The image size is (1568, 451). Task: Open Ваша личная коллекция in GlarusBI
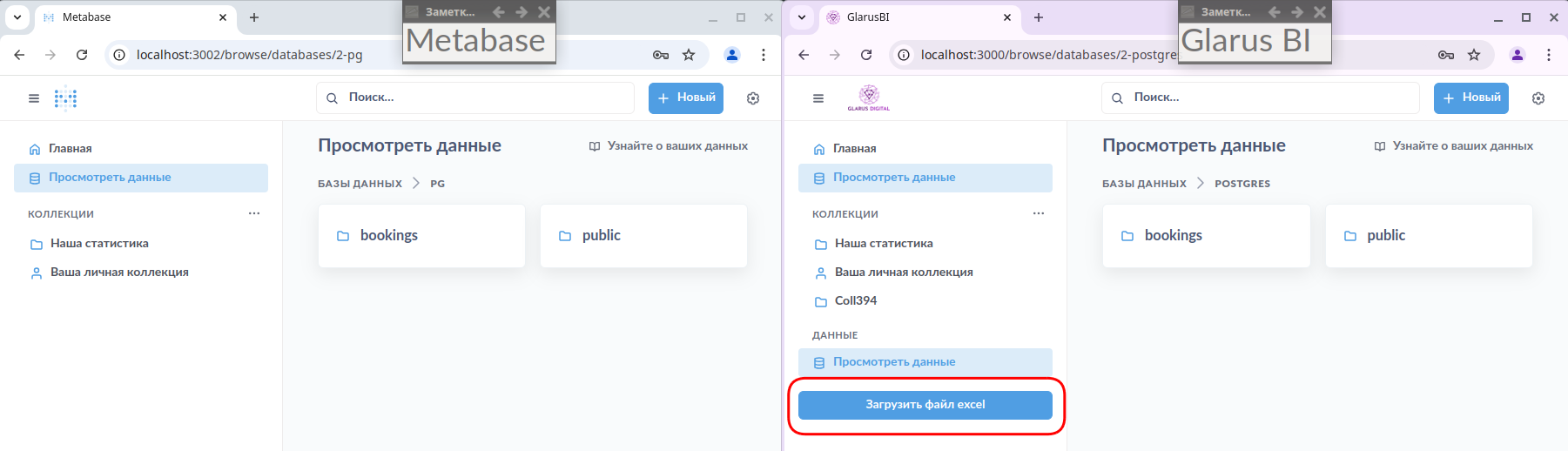click(925, 273)
